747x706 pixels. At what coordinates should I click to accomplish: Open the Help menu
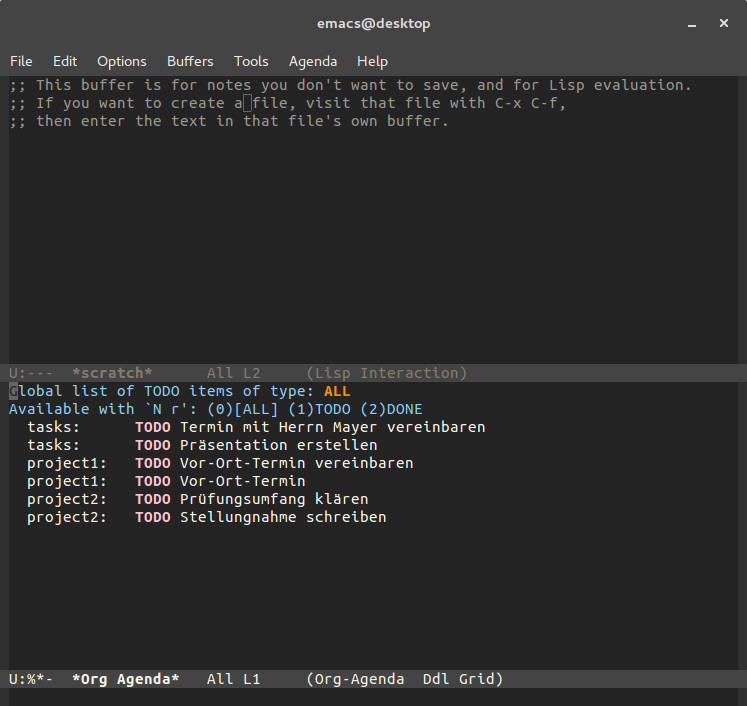tap(373, 61)
